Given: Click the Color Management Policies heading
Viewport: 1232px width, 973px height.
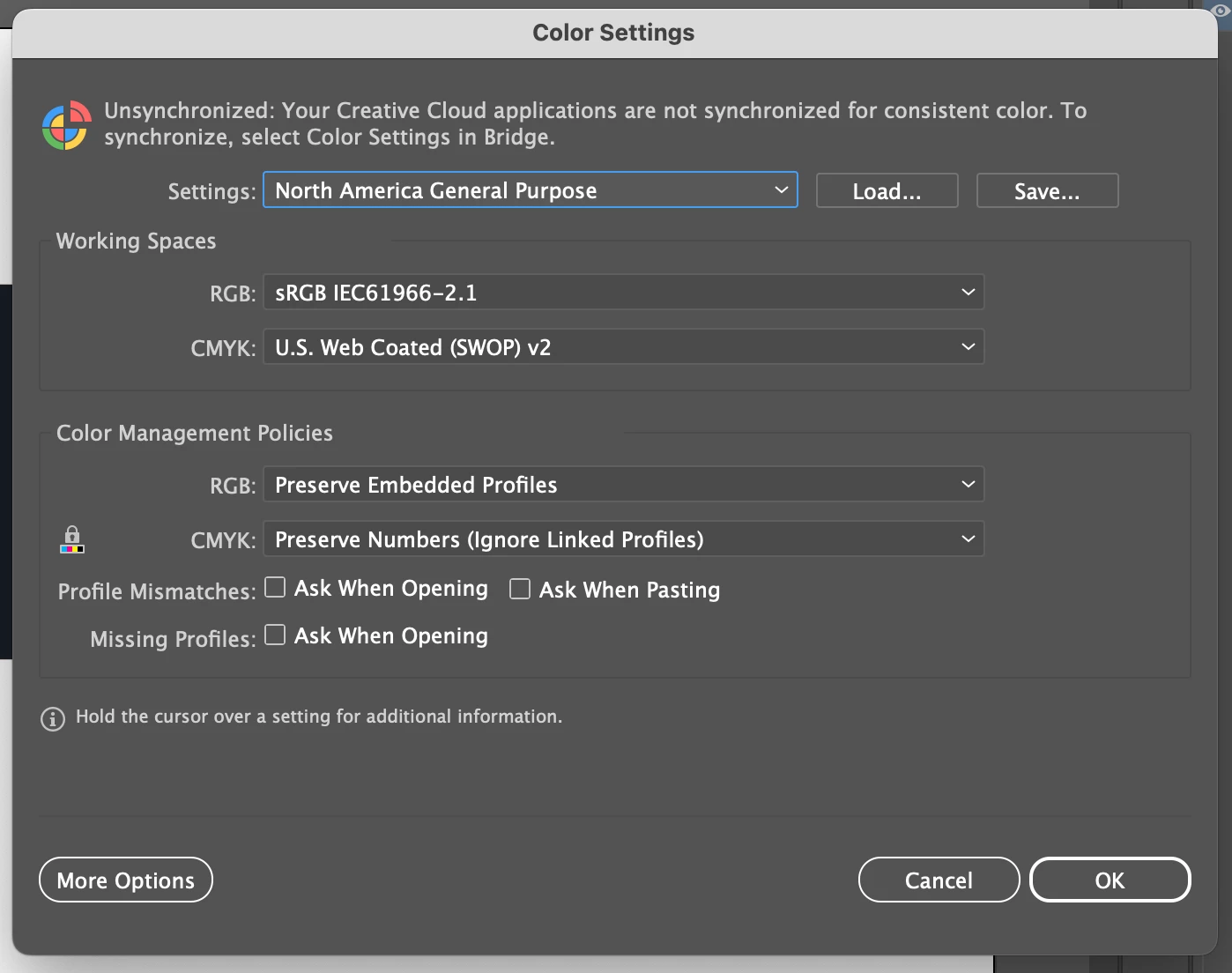Looking at the screenshot, I should (195, 434).
